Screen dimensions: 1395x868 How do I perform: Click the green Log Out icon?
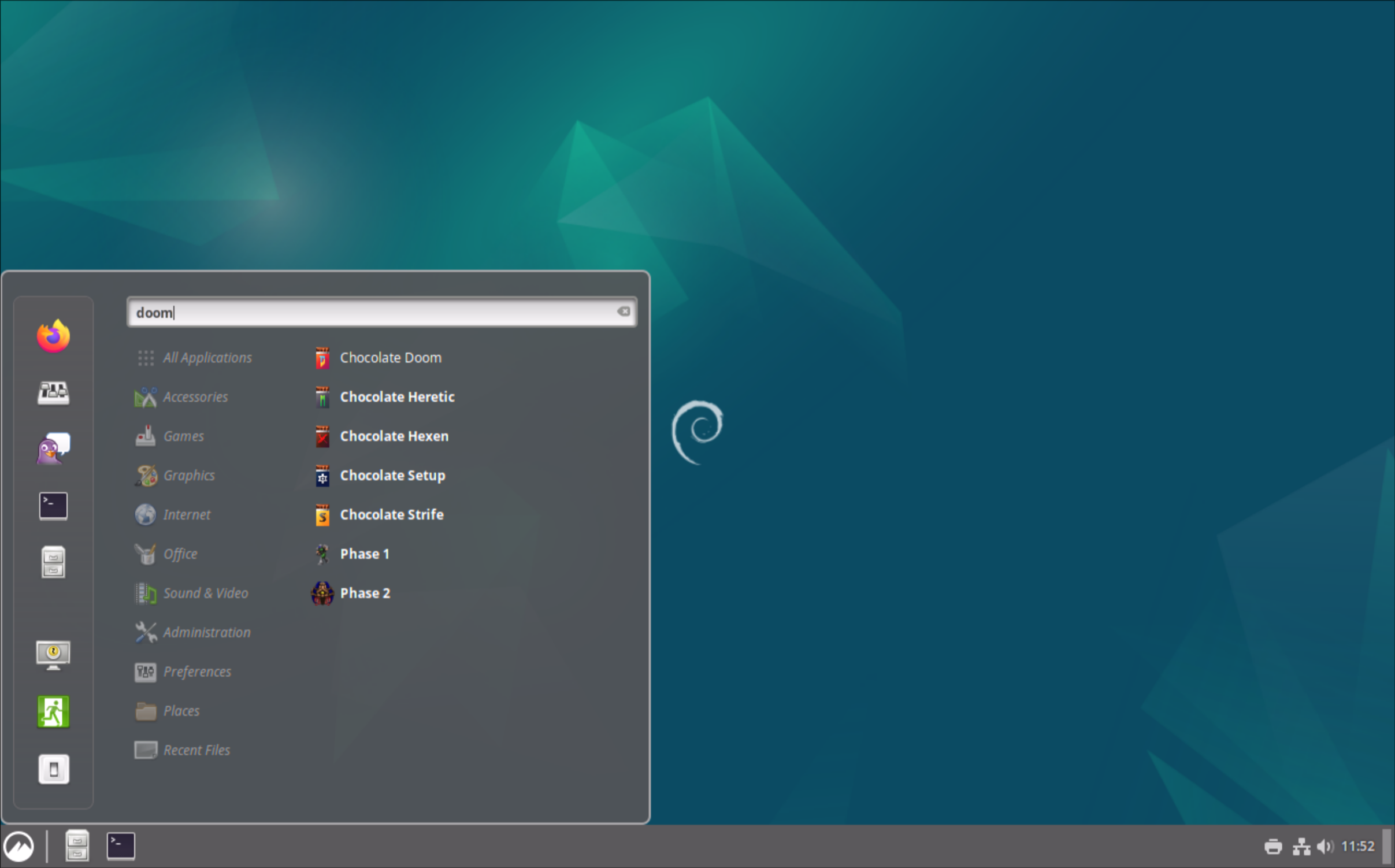[53, 711]
